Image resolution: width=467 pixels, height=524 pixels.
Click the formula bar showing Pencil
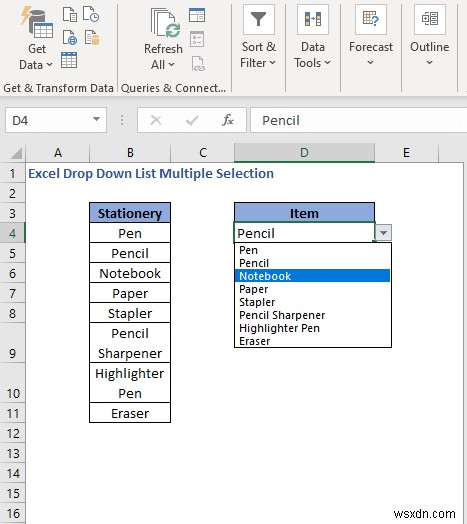[358, 120]
